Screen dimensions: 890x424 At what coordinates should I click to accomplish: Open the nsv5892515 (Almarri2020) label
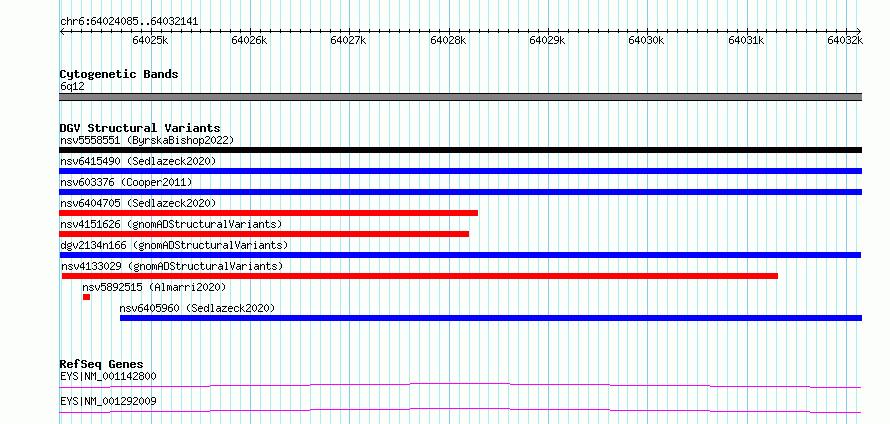coord(154,287)
